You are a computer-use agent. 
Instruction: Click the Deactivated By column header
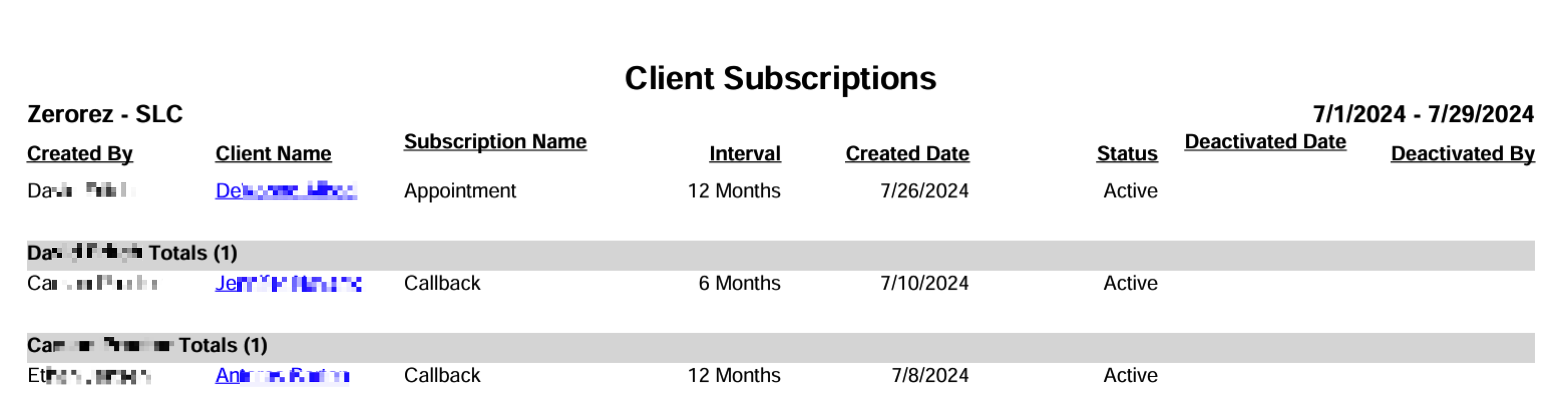pos(1463,153)
